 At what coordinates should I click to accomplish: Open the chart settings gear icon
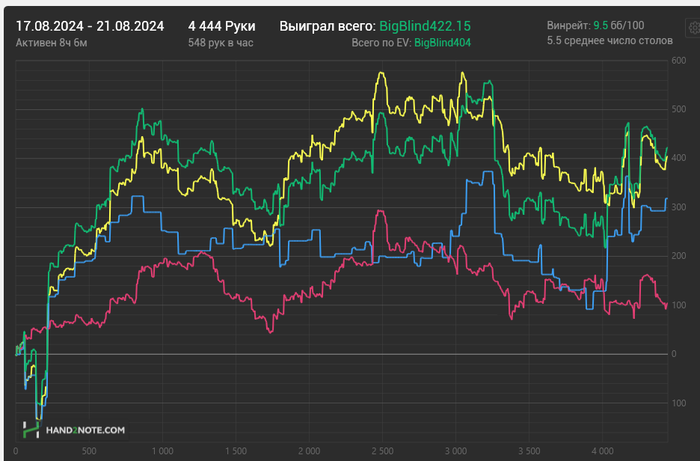coord(693,28)
